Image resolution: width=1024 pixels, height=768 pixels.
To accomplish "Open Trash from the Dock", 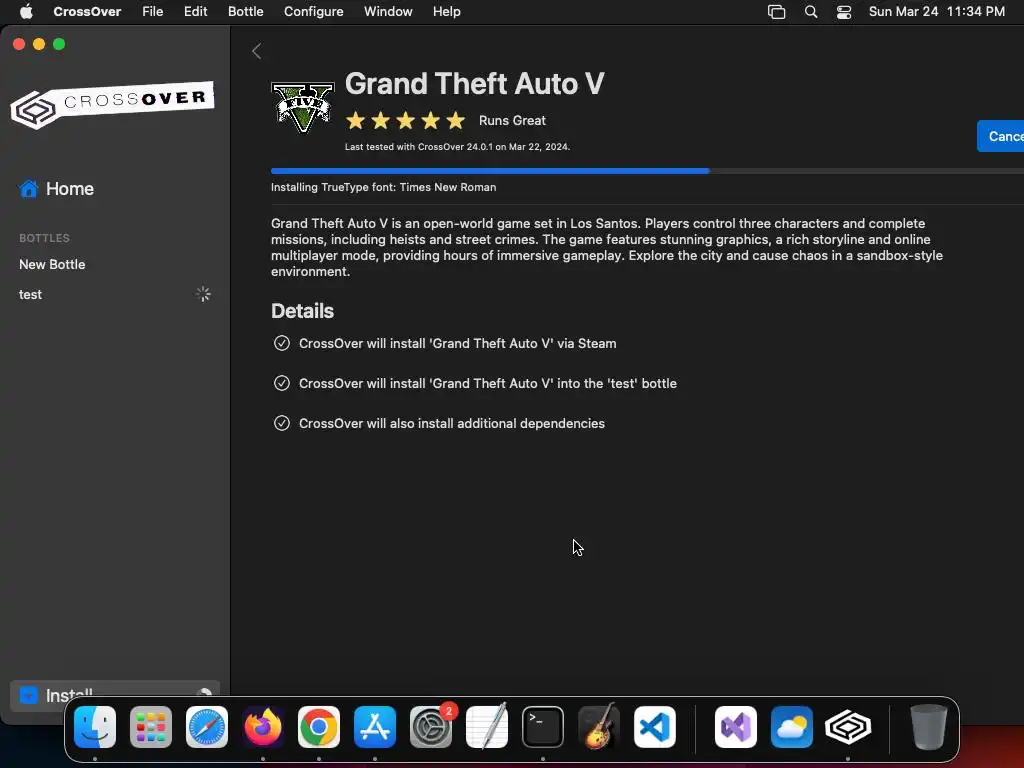I will (928, 727).
